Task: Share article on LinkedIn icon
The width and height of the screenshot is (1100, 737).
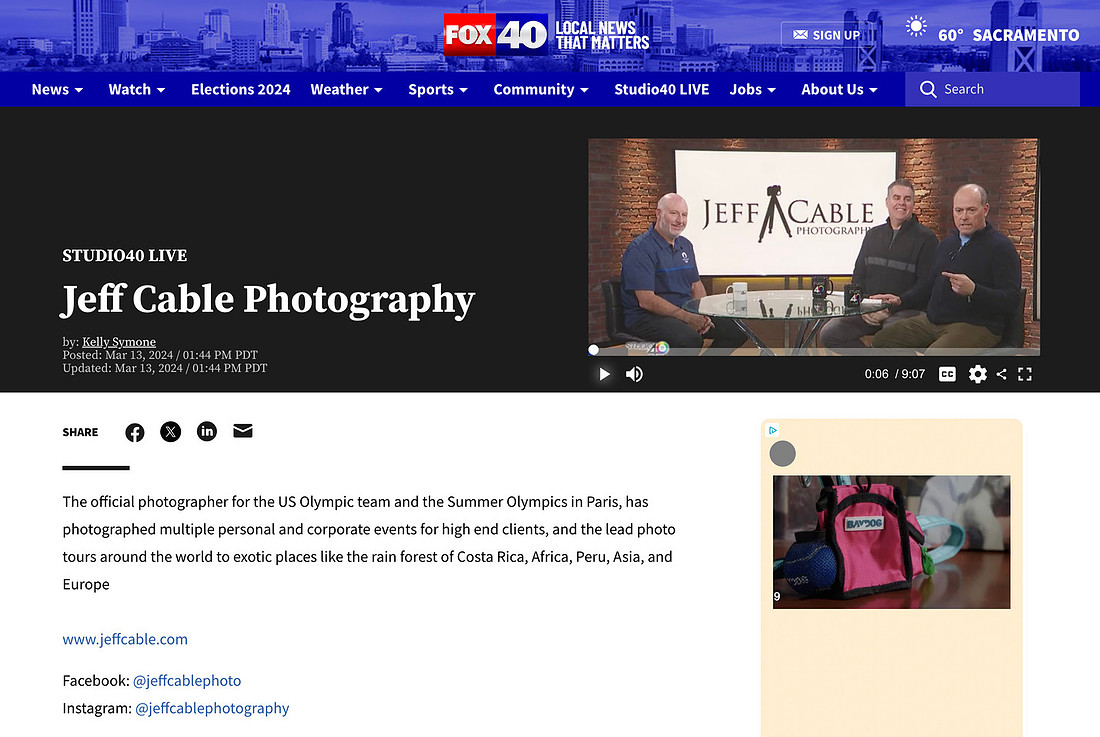Action: click(207, 431)
